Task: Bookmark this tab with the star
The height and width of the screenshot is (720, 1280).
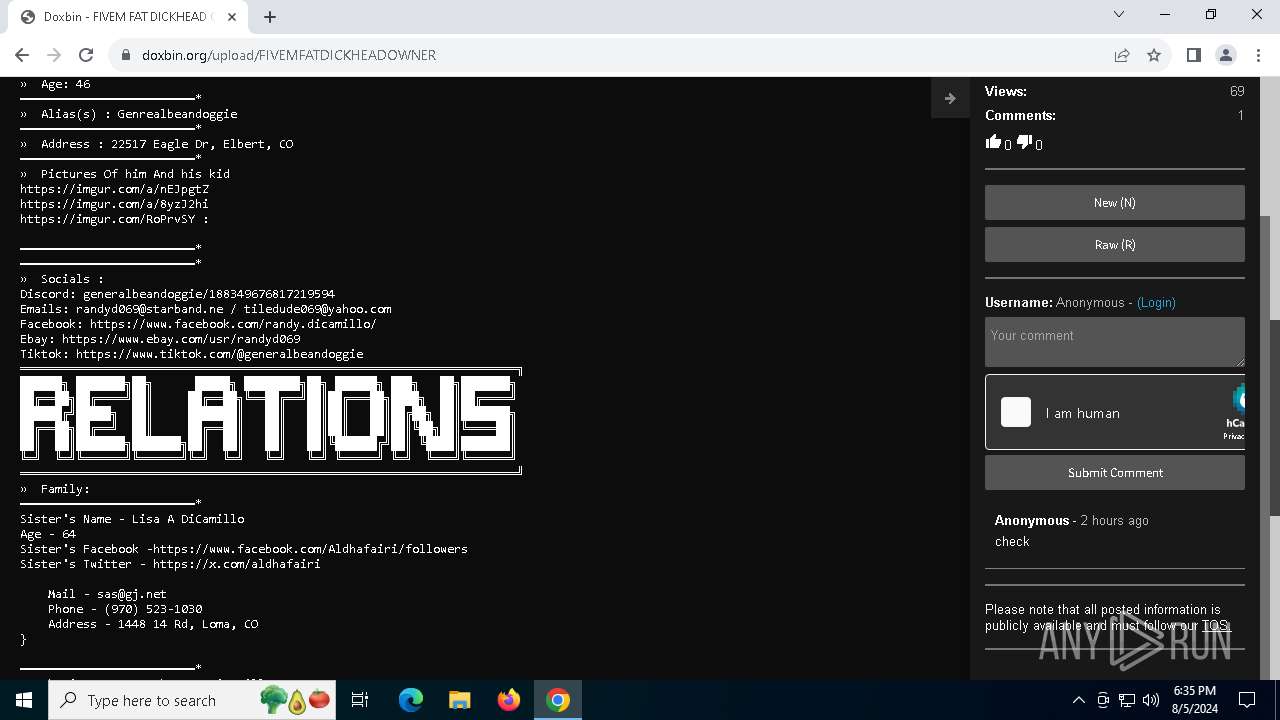Action: click(x=1154, y=55)
